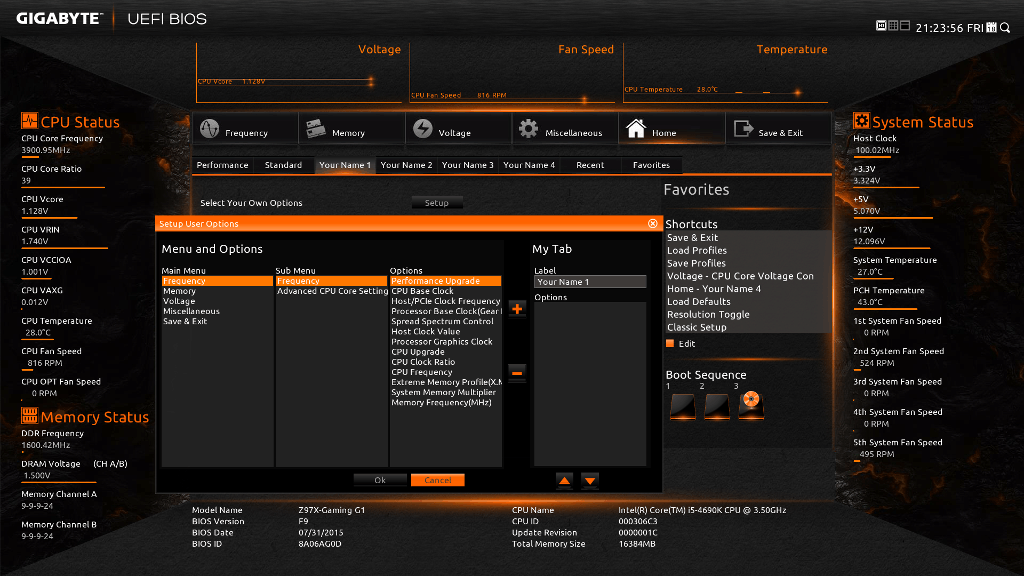The image size is (1024, 576).
Task: Select Advanced CPU Core Settings sub menu
Action: click(x=332, y=291)
